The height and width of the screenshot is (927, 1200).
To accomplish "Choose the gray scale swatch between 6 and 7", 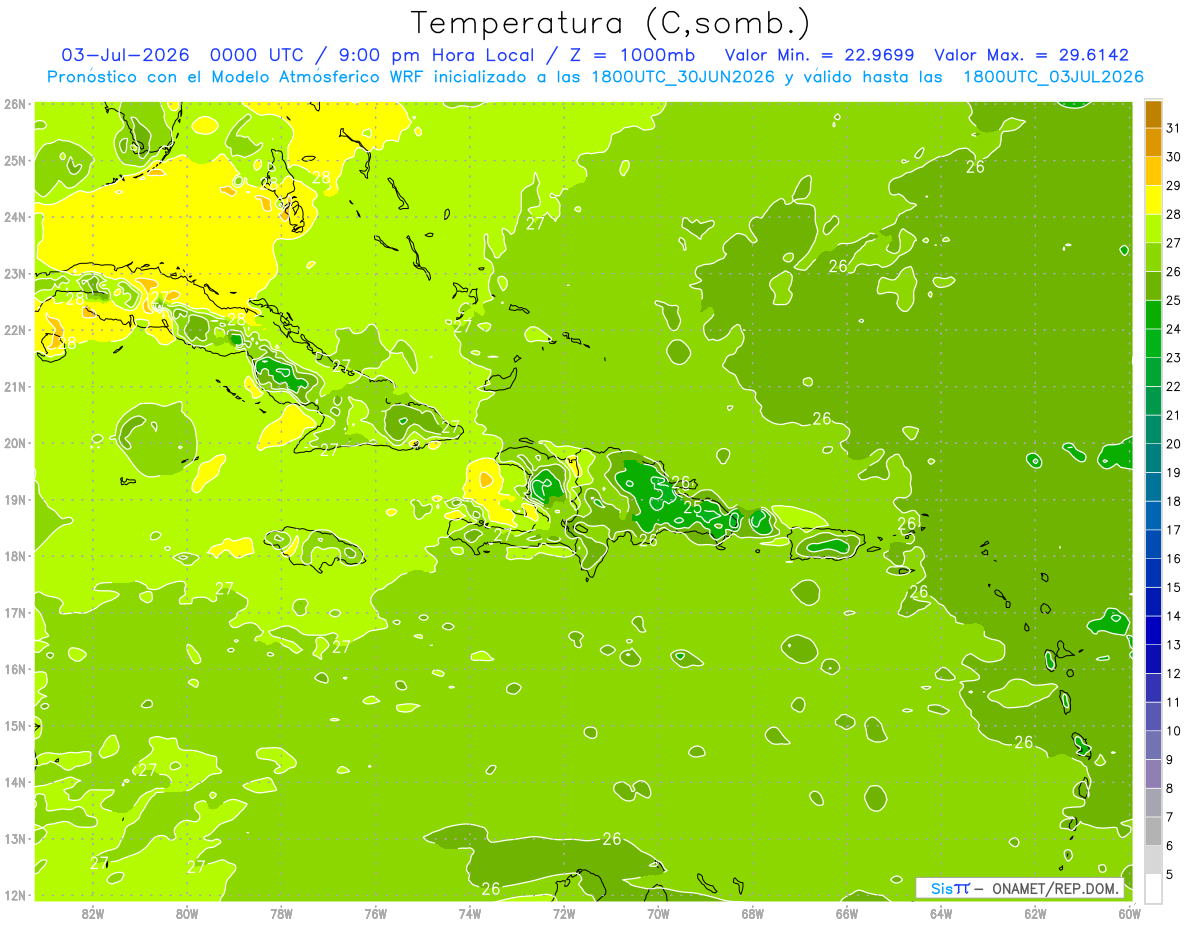I will [x=1153, y=831].
